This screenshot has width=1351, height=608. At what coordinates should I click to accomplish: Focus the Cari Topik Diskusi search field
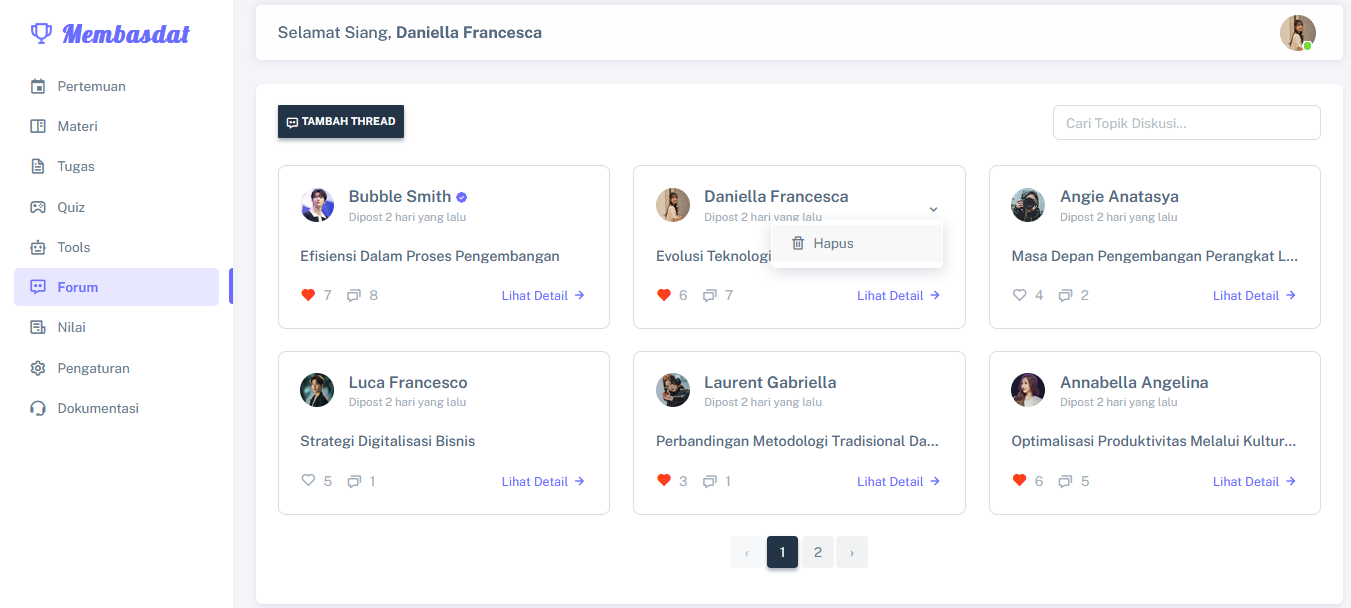[1186, 123]
